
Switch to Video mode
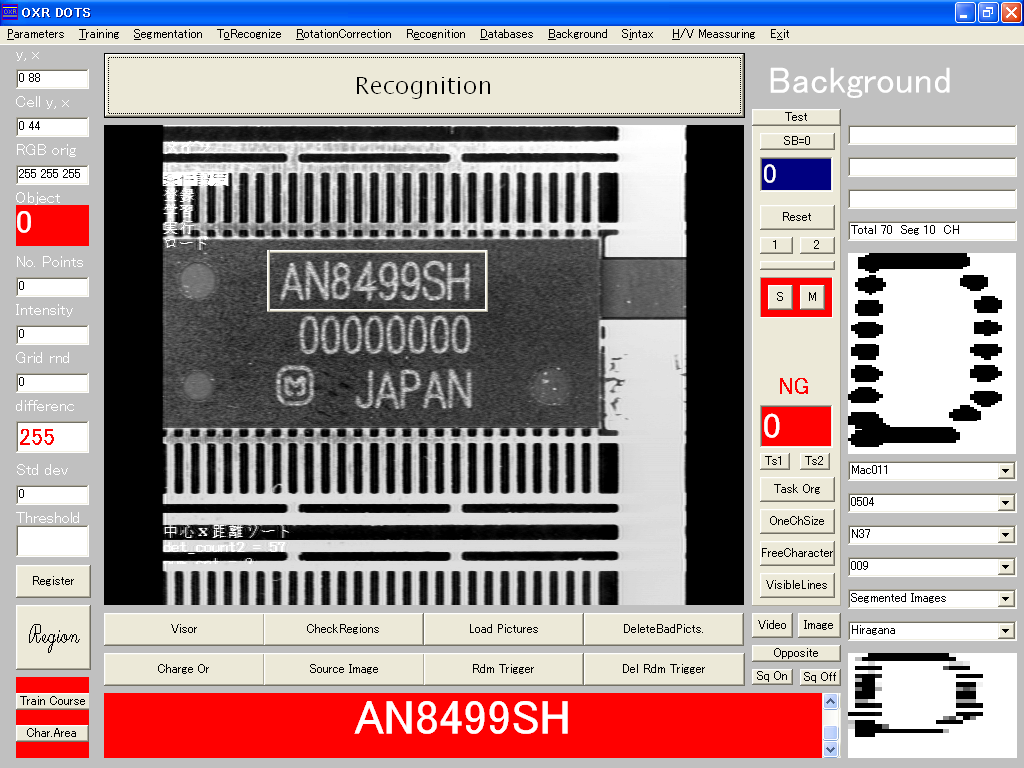coord(772,625)
